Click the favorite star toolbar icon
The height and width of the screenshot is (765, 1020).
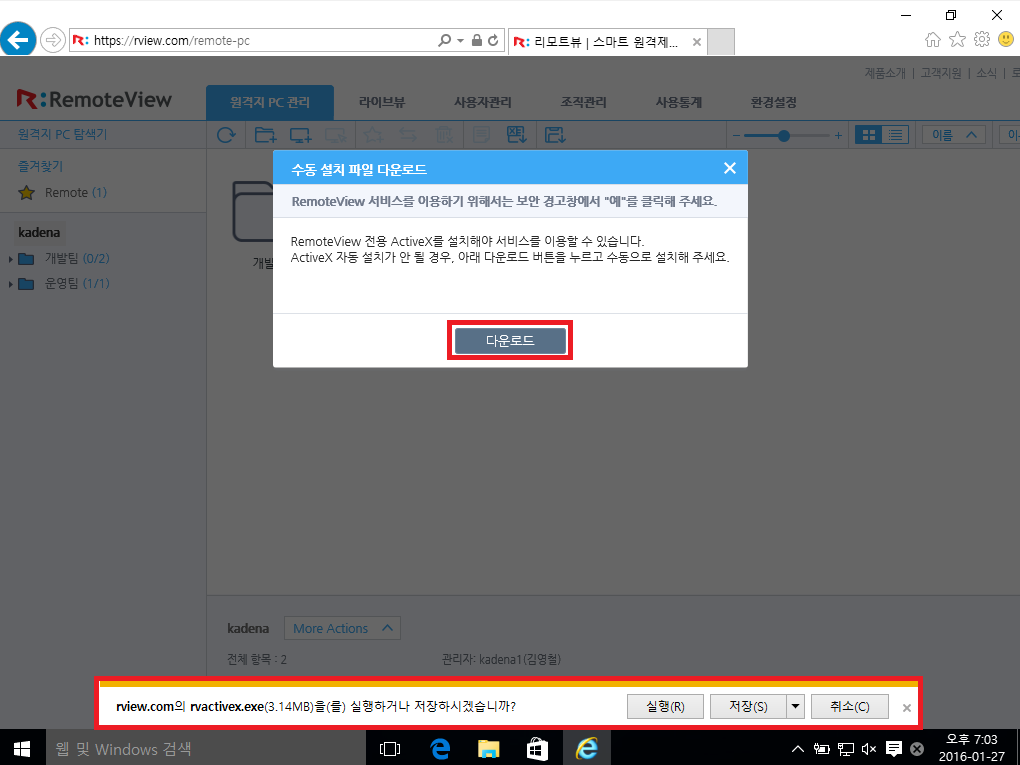coord(373,135)
